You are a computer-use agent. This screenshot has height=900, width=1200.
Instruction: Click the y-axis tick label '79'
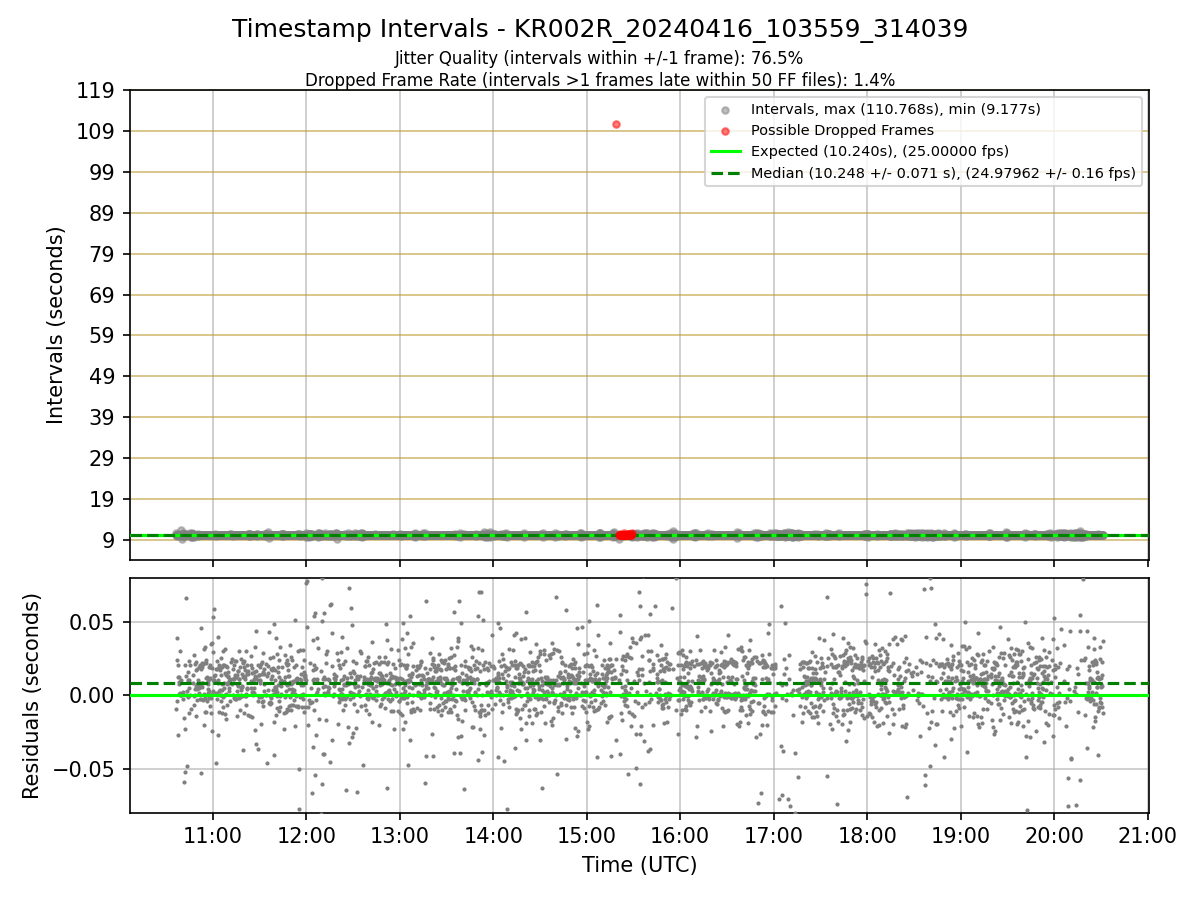coord(104,254)
